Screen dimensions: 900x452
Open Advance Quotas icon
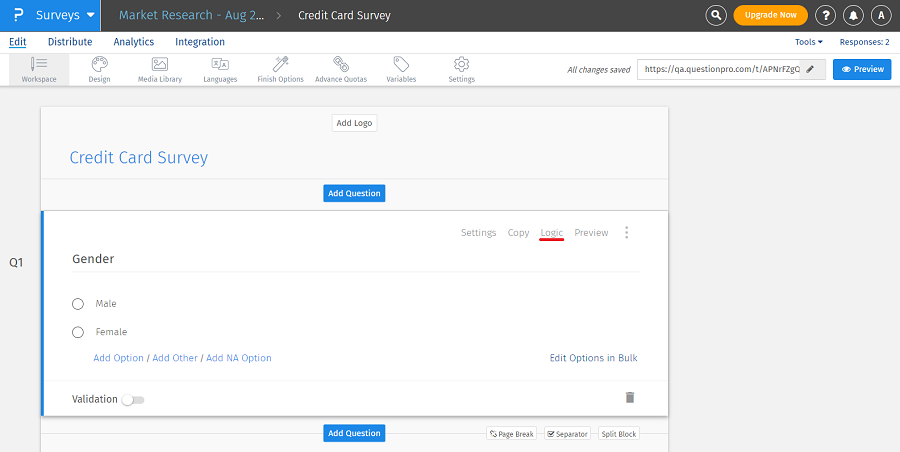[341, 65]
